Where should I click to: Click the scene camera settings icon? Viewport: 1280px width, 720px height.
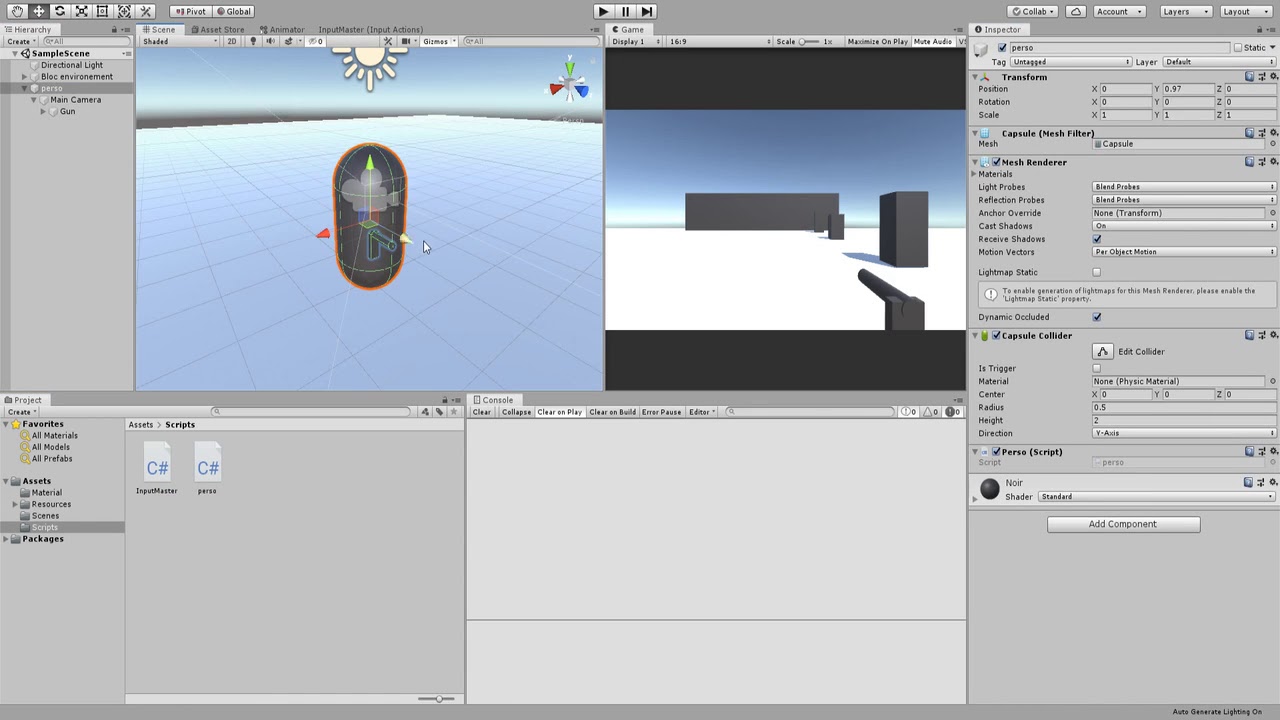pos(407,41)
